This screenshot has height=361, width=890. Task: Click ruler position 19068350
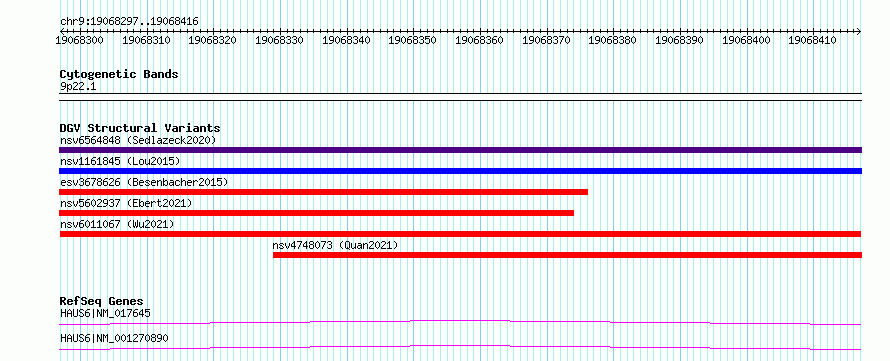(412, 40)
